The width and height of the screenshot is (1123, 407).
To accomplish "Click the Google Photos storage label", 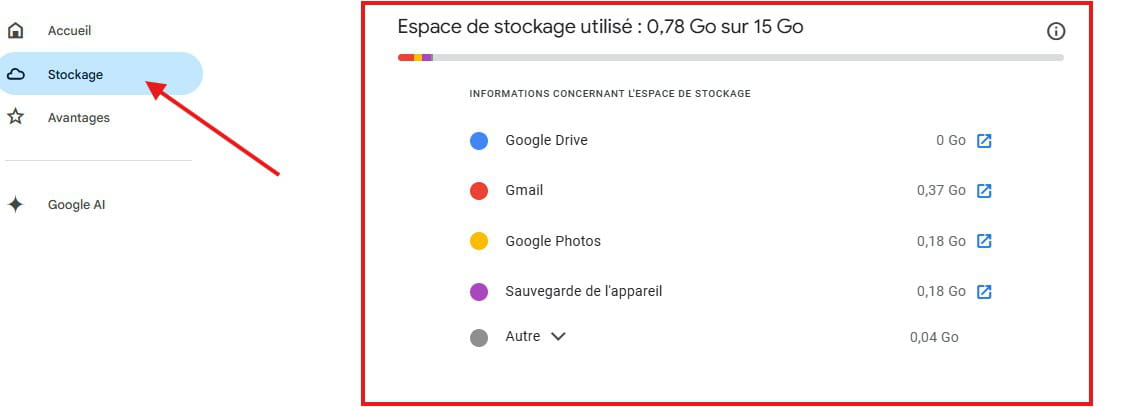I will point(553,241).
